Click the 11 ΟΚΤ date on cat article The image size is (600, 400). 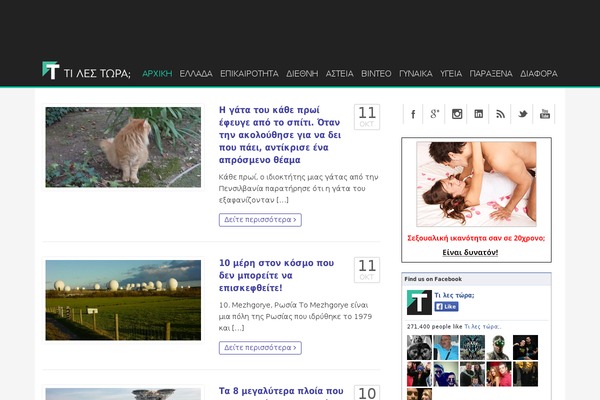(x=367, y=117)
